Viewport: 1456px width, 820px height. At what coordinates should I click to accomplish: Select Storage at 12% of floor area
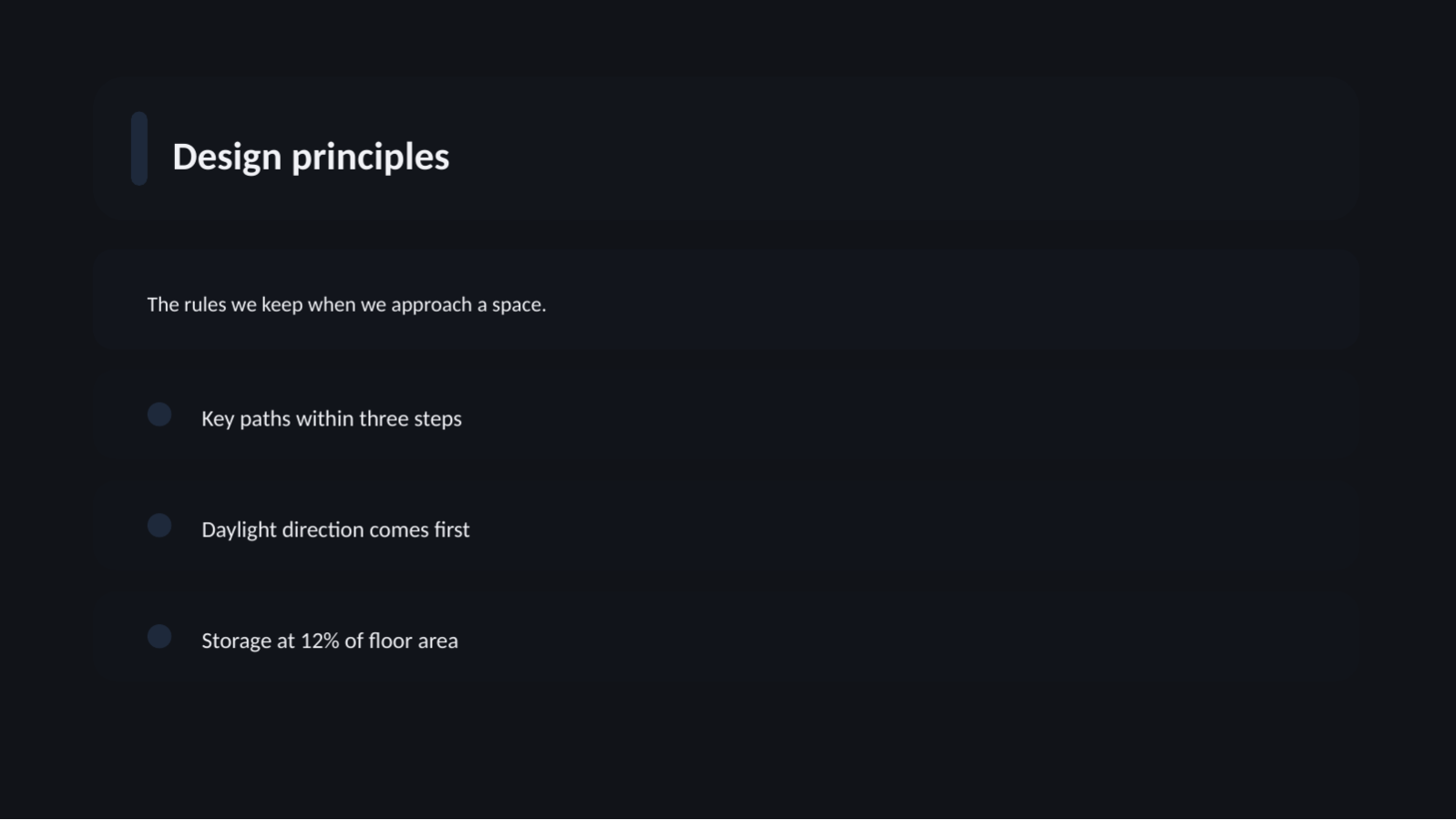tap(330, 641)
